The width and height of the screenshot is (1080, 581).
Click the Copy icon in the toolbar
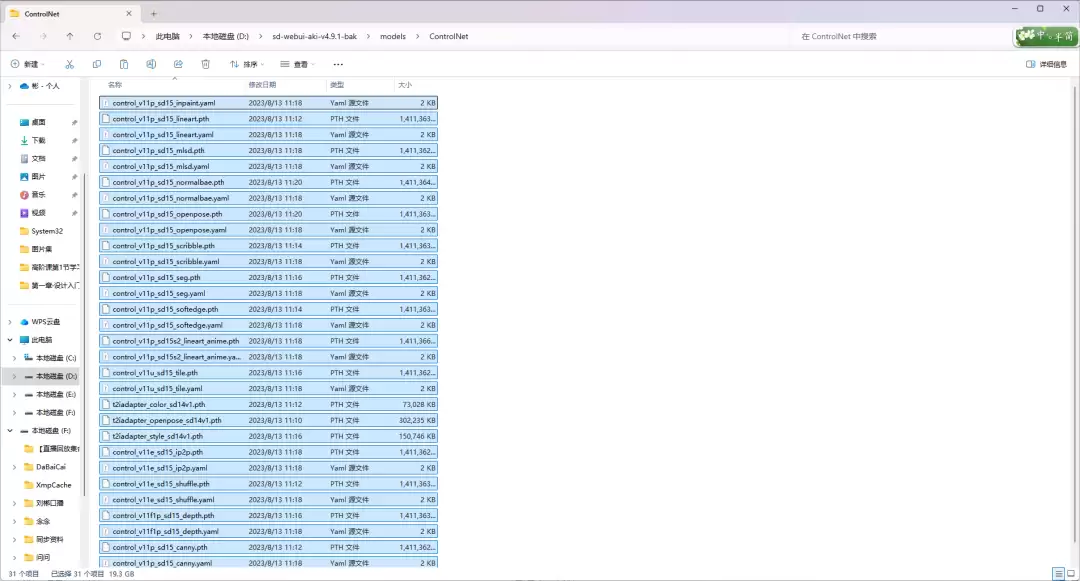(x=97, y=64)
